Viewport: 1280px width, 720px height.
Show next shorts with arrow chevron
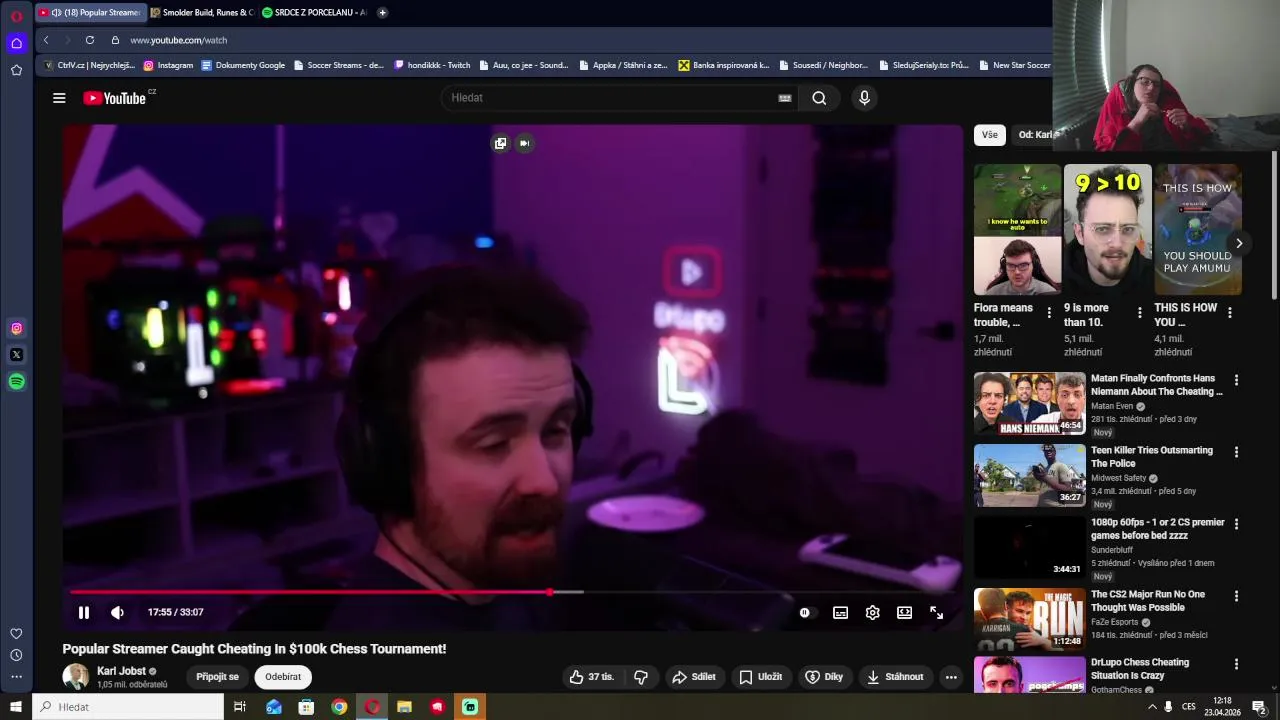(x=1239, y=243)
